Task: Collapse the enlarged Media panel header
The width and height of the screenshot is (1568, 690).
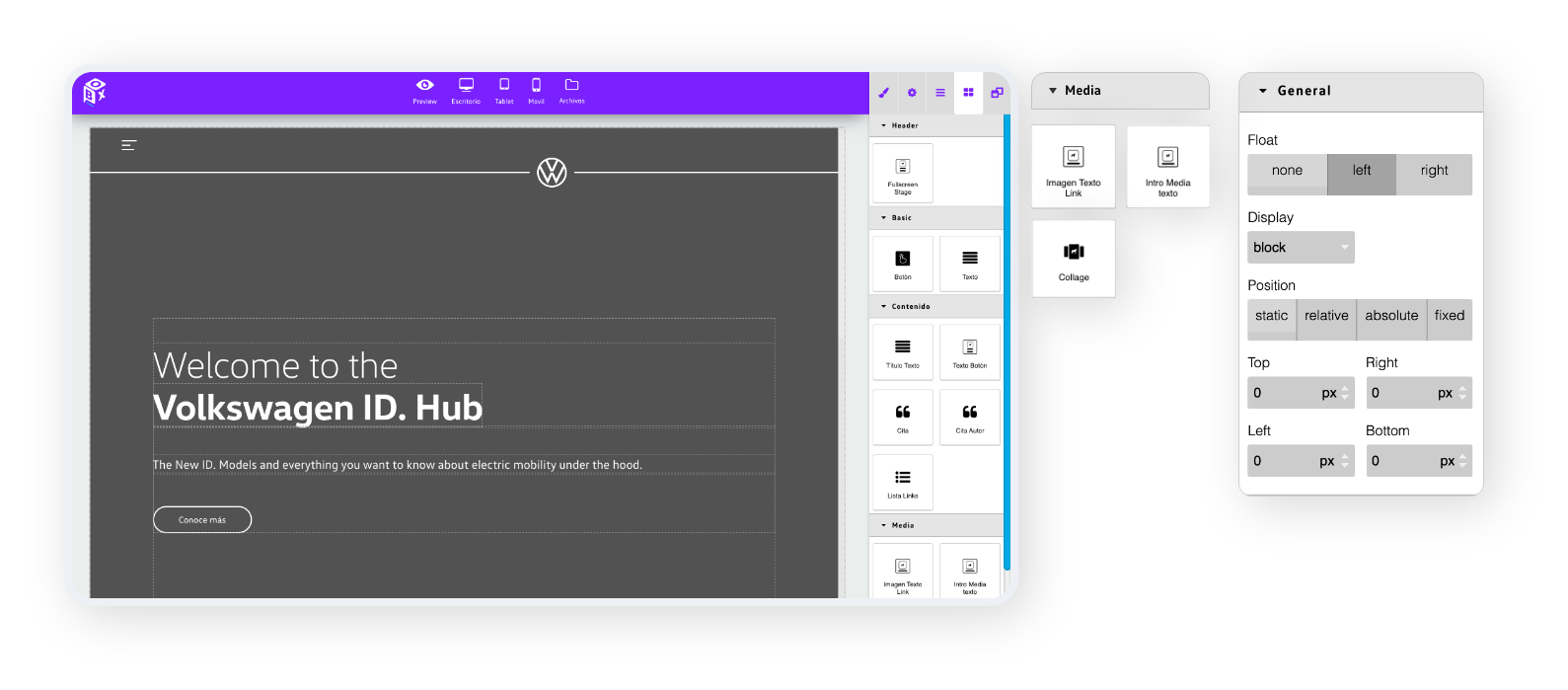Action: tap(1120, 91)
